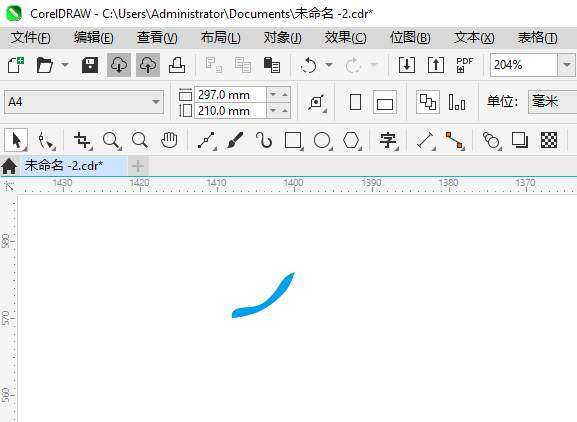This screenshot has height=422, width=577.
Task: Open the 文件(F) menu
Action: (x=31, y=38)
